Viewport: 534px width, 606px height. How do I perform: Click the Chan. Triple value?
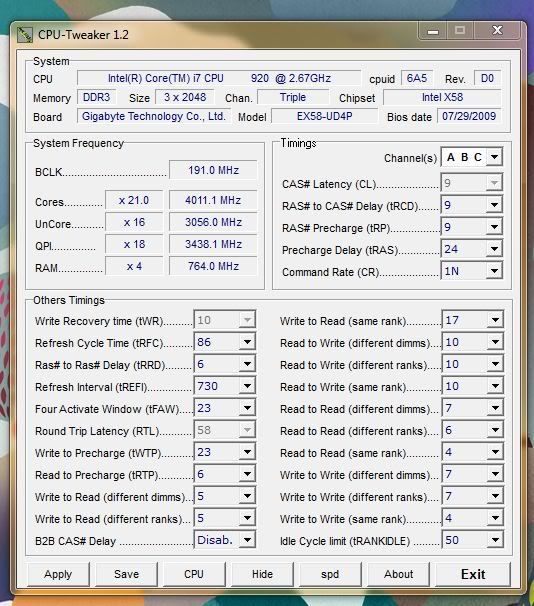click(x=293, y=97)
